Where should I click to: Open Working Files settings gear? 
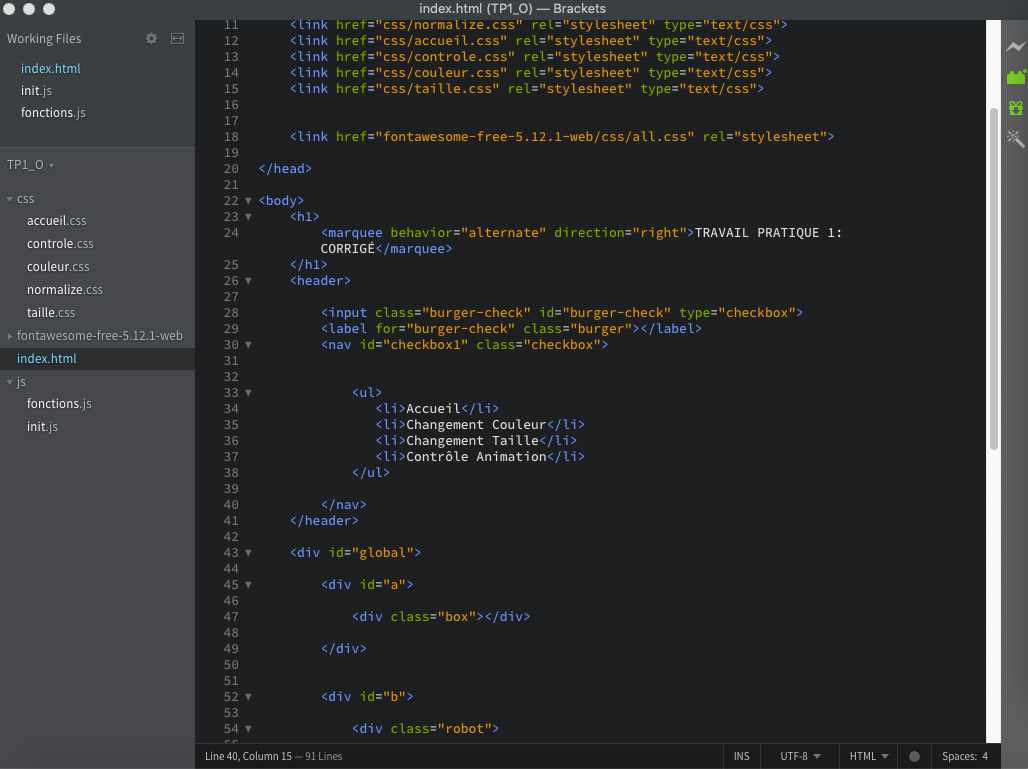[151, 39]
